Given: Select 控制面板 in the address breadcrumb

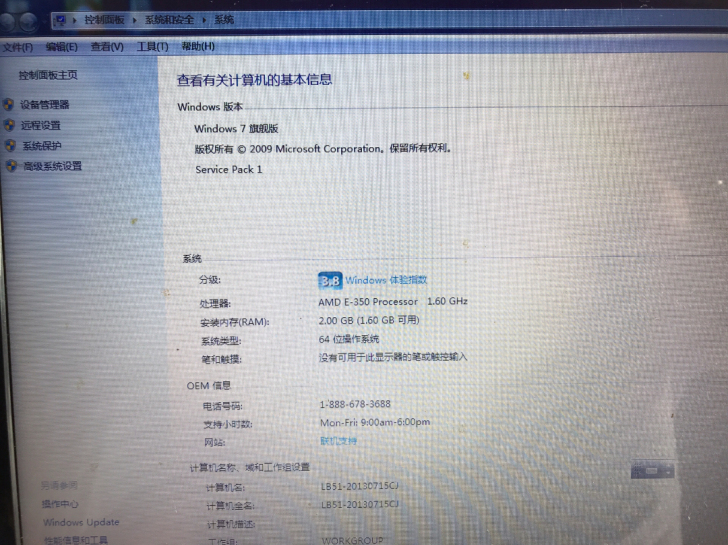Looking at the screenshot, I should 104,20.
